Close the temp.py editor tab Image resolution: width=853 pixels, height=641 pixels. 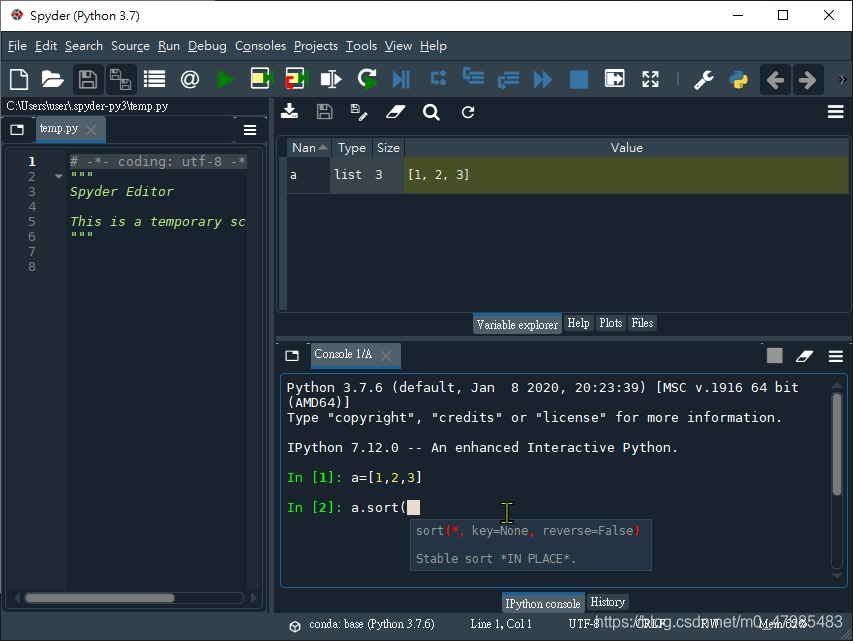point(91,129)
